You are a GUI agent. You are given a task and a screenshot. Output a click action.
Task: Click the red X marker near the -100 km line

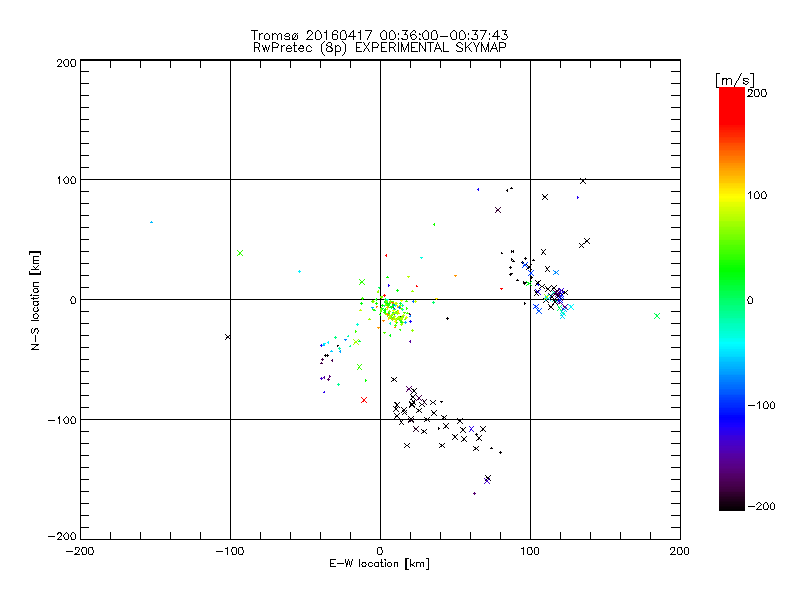[364, 400]
